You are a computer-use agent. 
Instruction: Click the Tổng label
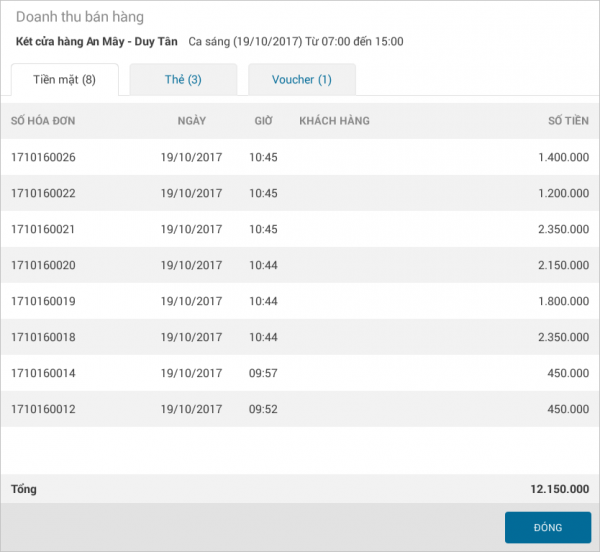click(24, 489)
